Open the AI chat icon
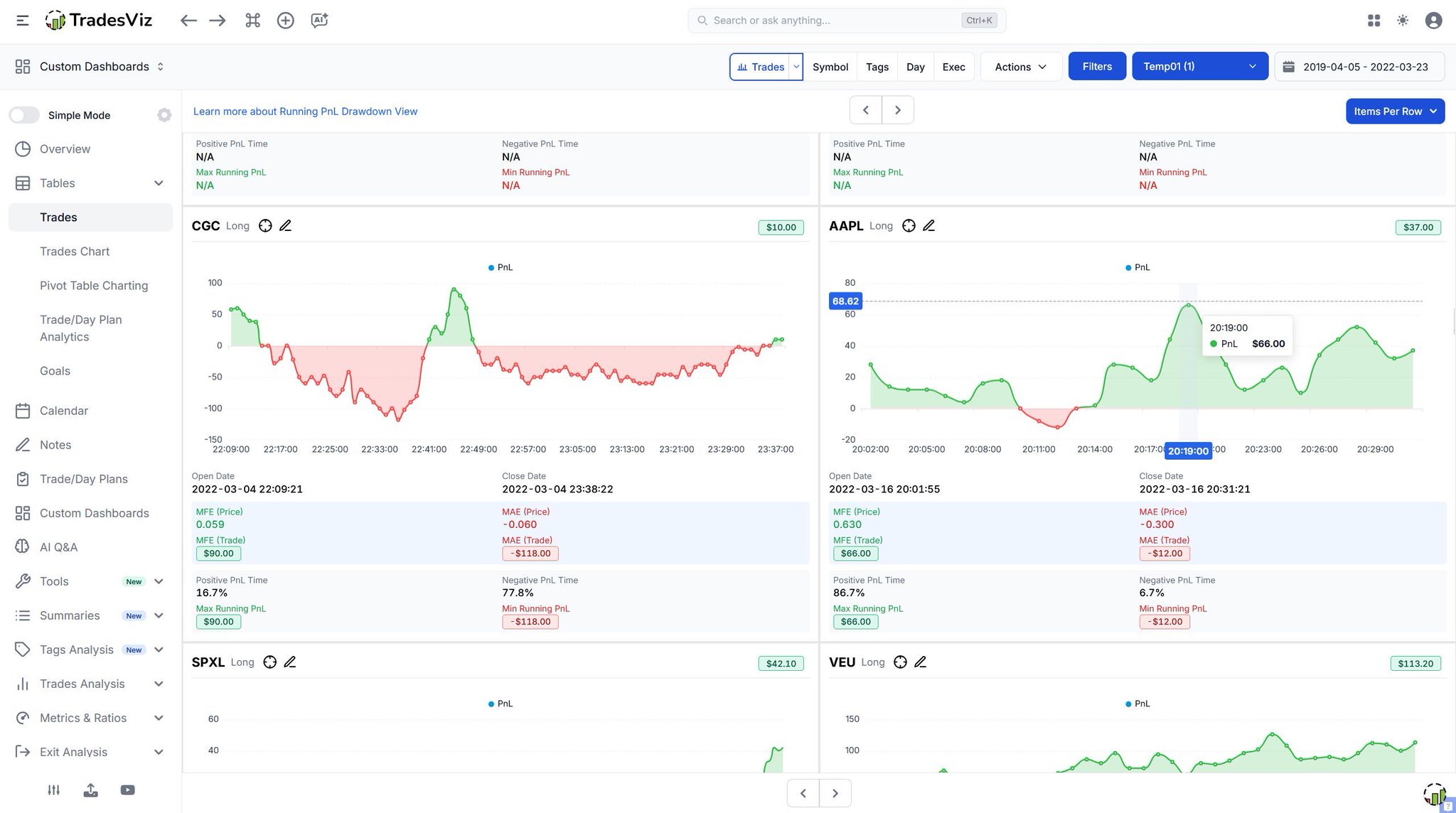Image resolution: width=1456 pixels, height=813 pixels. click(x=319, y=21)
